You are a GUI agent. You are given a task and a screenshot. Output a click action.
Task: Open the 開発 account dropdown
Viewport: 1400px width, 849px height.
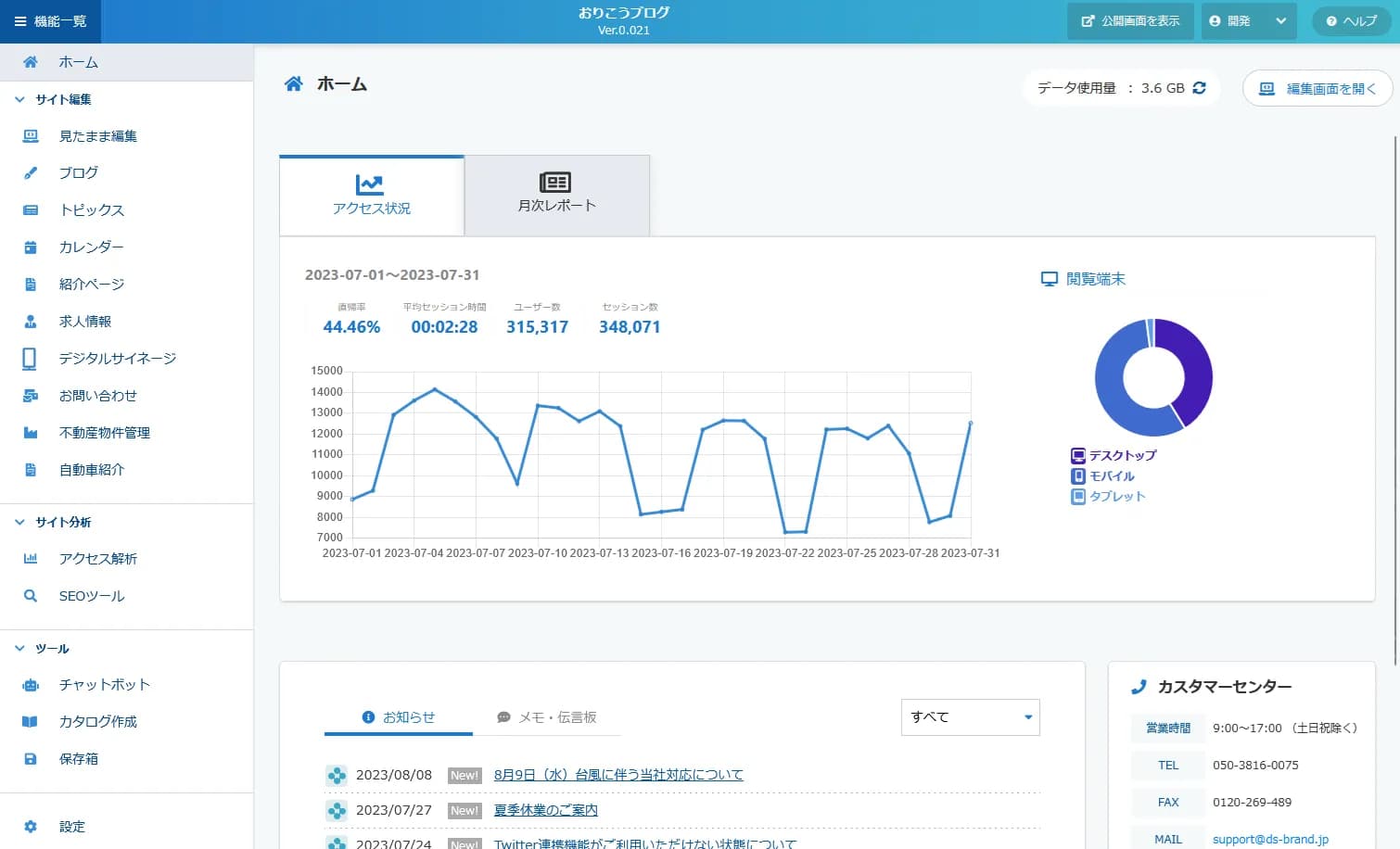(x=1248, y=21)
